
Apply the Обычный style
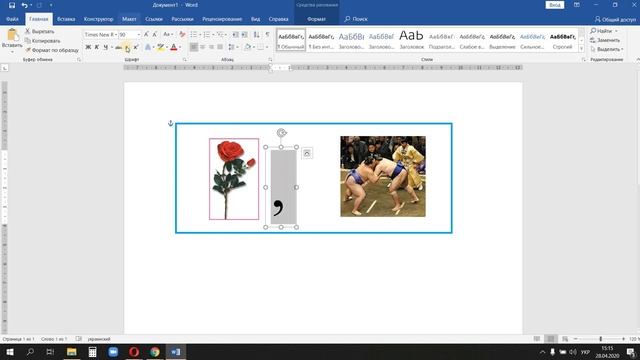point(291,40)
